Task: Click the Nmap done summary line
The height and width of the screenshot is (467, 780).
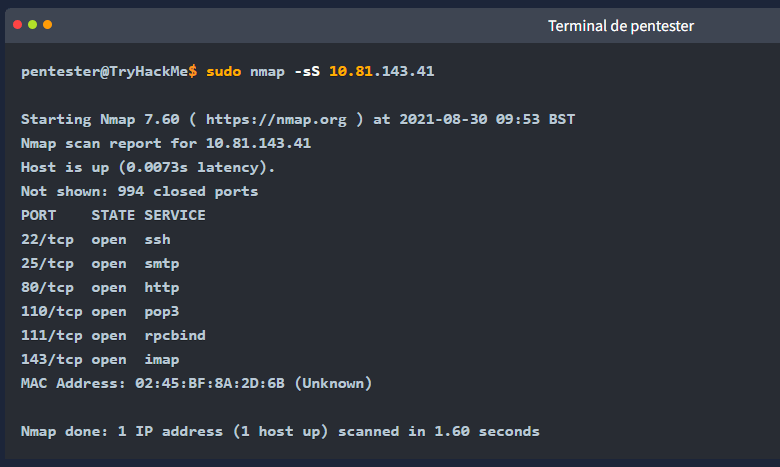Action: (280, 431)
